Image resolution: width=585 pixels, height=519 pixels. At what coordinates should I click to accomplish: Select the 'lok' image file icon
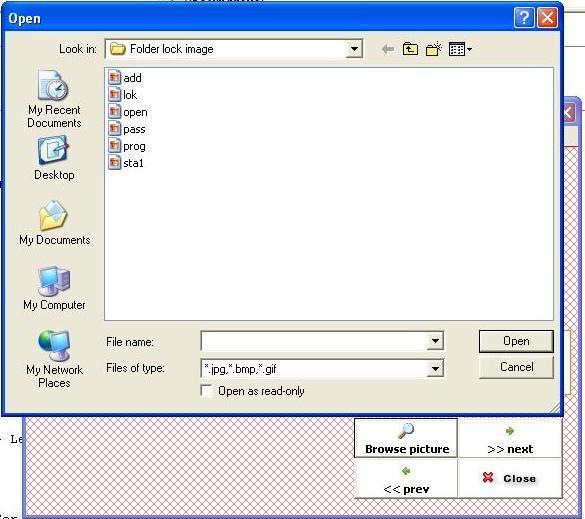pyautogui.click(x=115, y=94)
